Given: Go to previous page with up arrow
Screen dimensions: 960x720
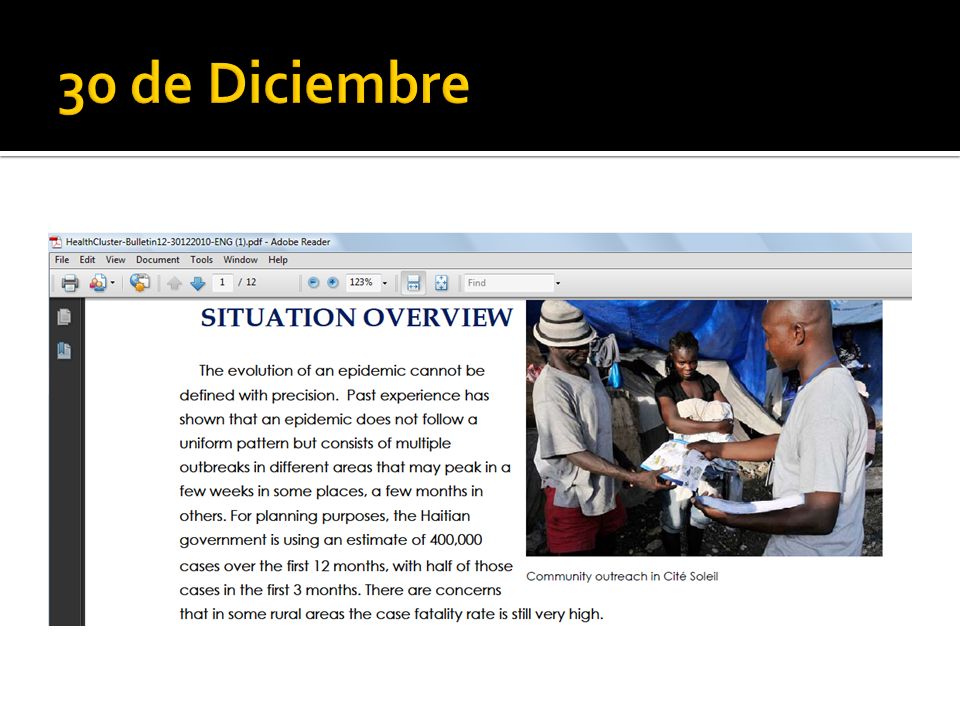Looking at the screenshot, I should (174, 283).
